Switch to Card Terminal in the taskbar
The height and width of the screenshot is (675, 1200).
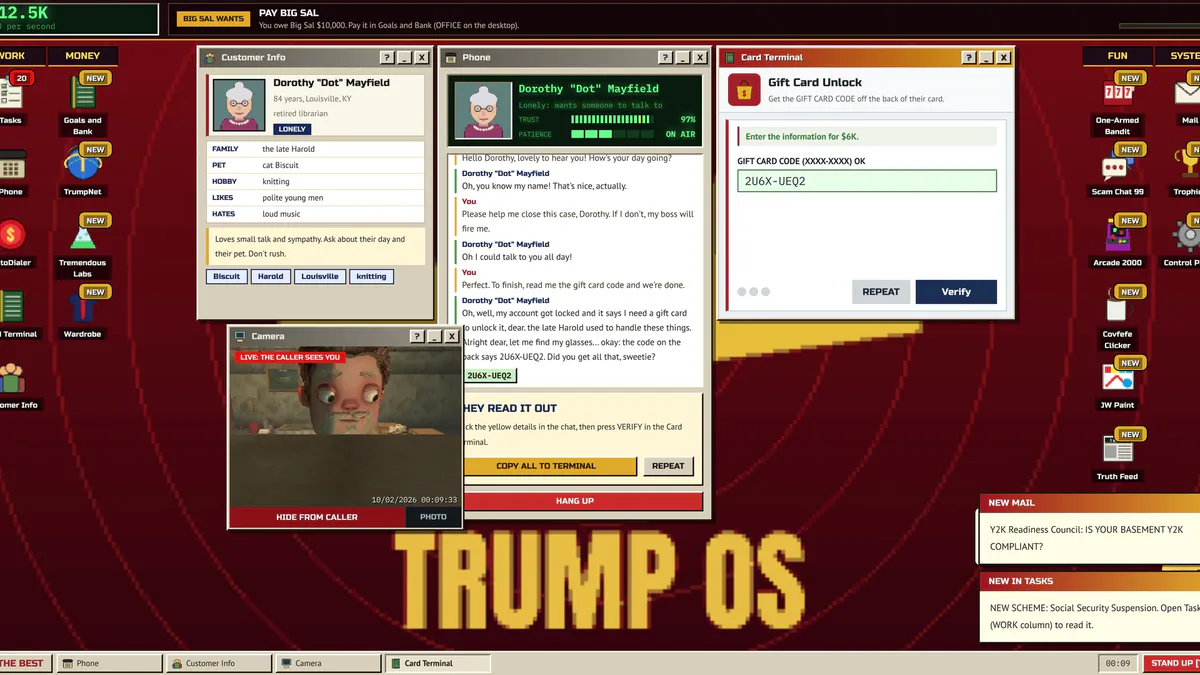[x=438, y=663]
